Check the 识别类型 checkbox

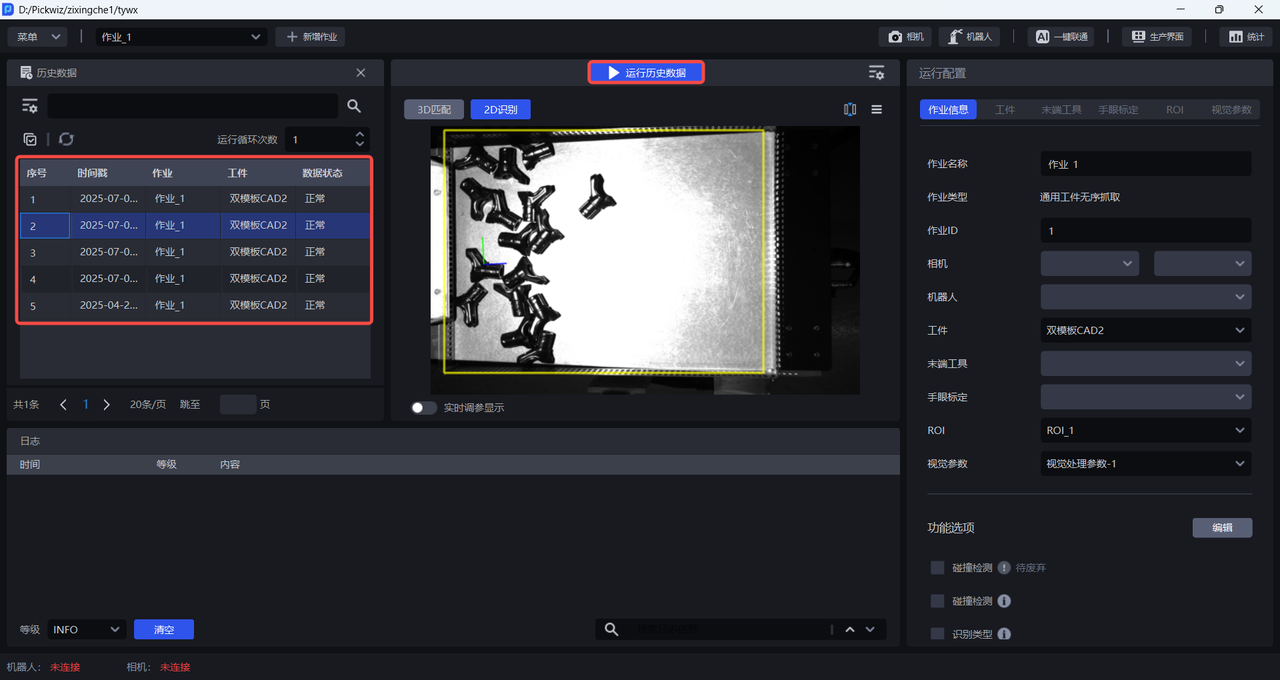coord(937,633)
